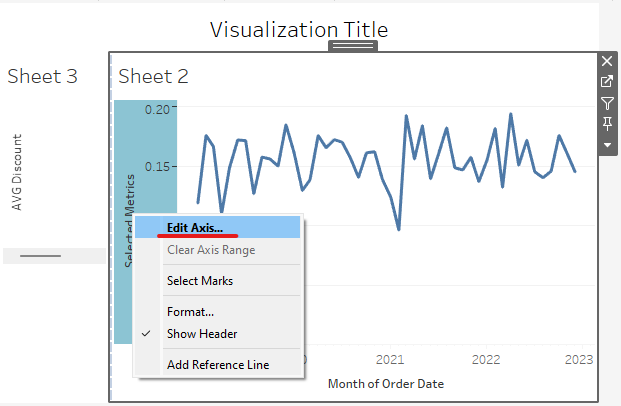The image size is (621, 406).
Task: Open Format... from the context menu
Action: point(190,312)
